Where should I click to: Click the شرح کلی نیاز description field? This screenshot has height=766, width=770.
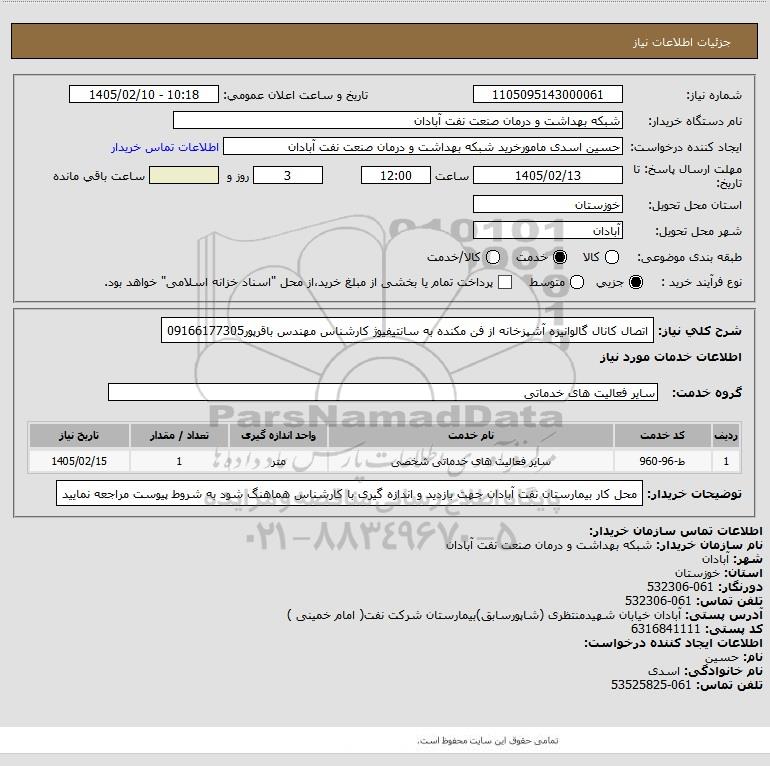[408, 330]
